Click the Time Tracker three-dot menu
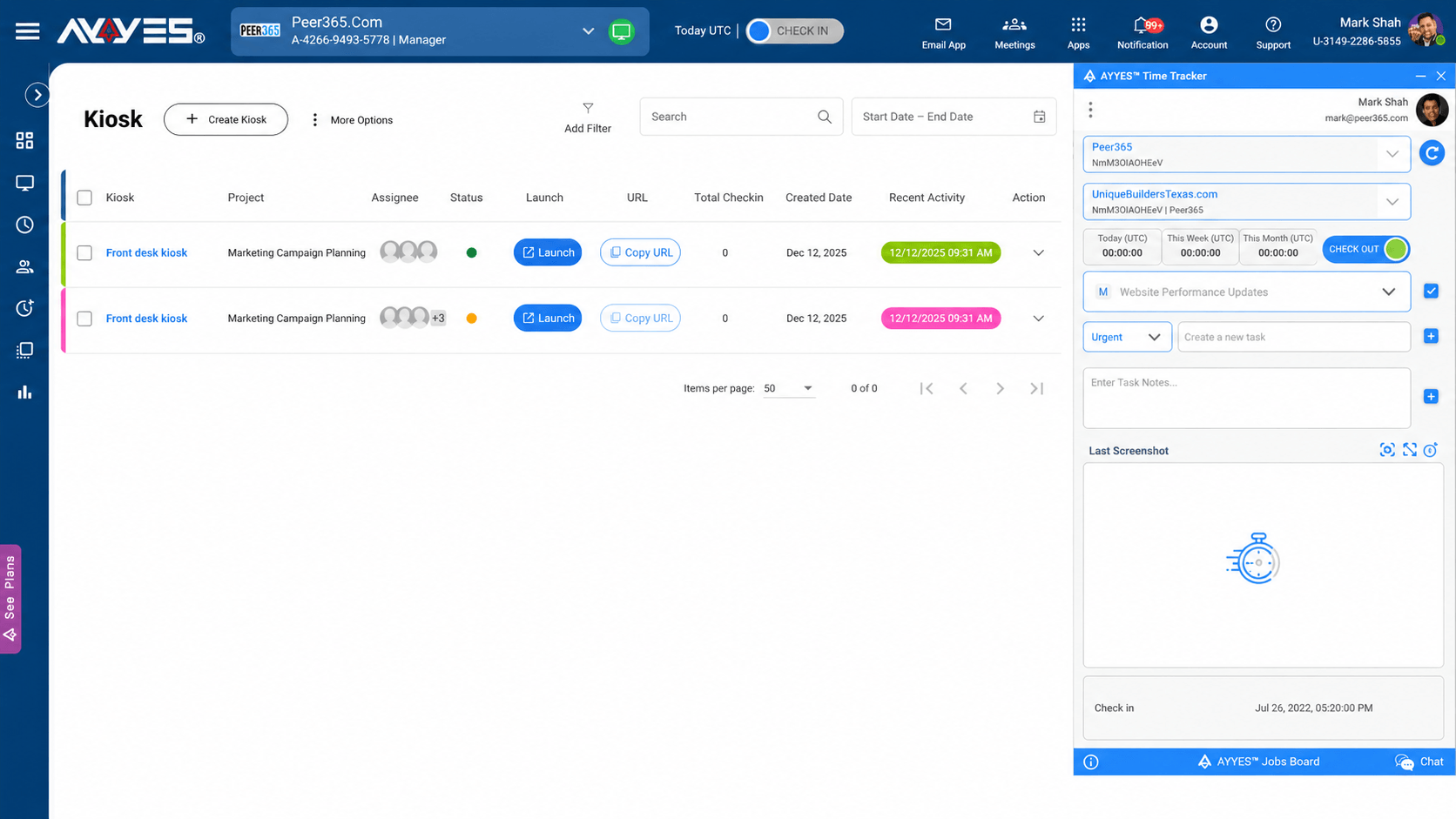Viewport: 1456px width, 819px height. tap(1090, 110)
